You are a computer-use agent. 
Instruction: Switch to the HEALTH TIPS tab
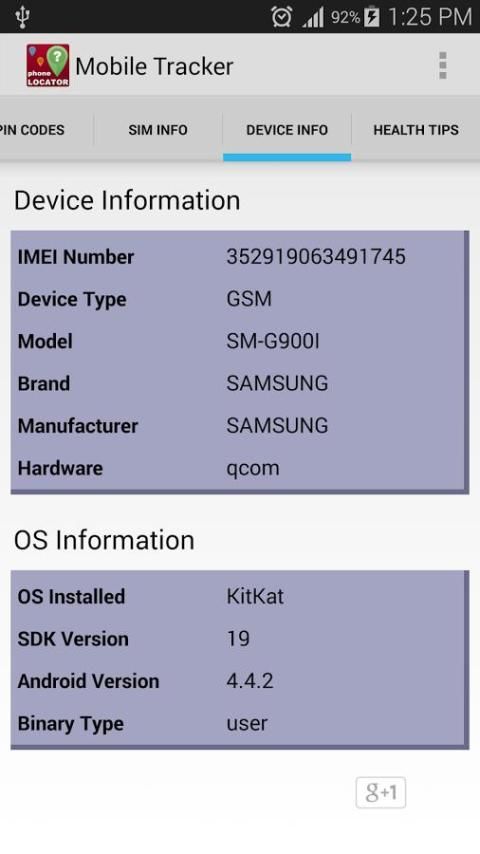click(416, 130)
